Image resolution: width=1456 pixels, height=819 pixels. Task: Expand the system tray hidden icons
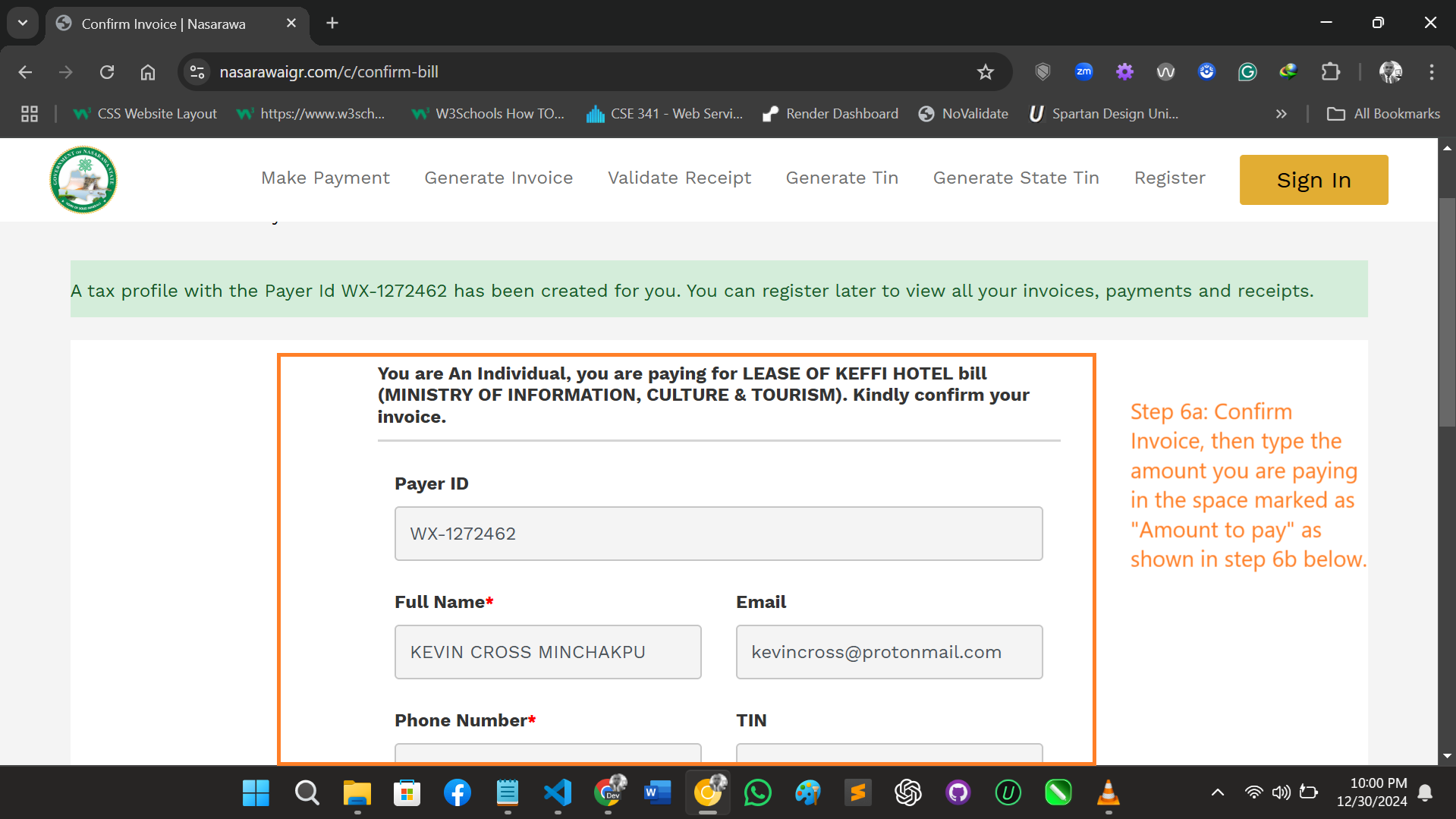[x=1217, y=792]
